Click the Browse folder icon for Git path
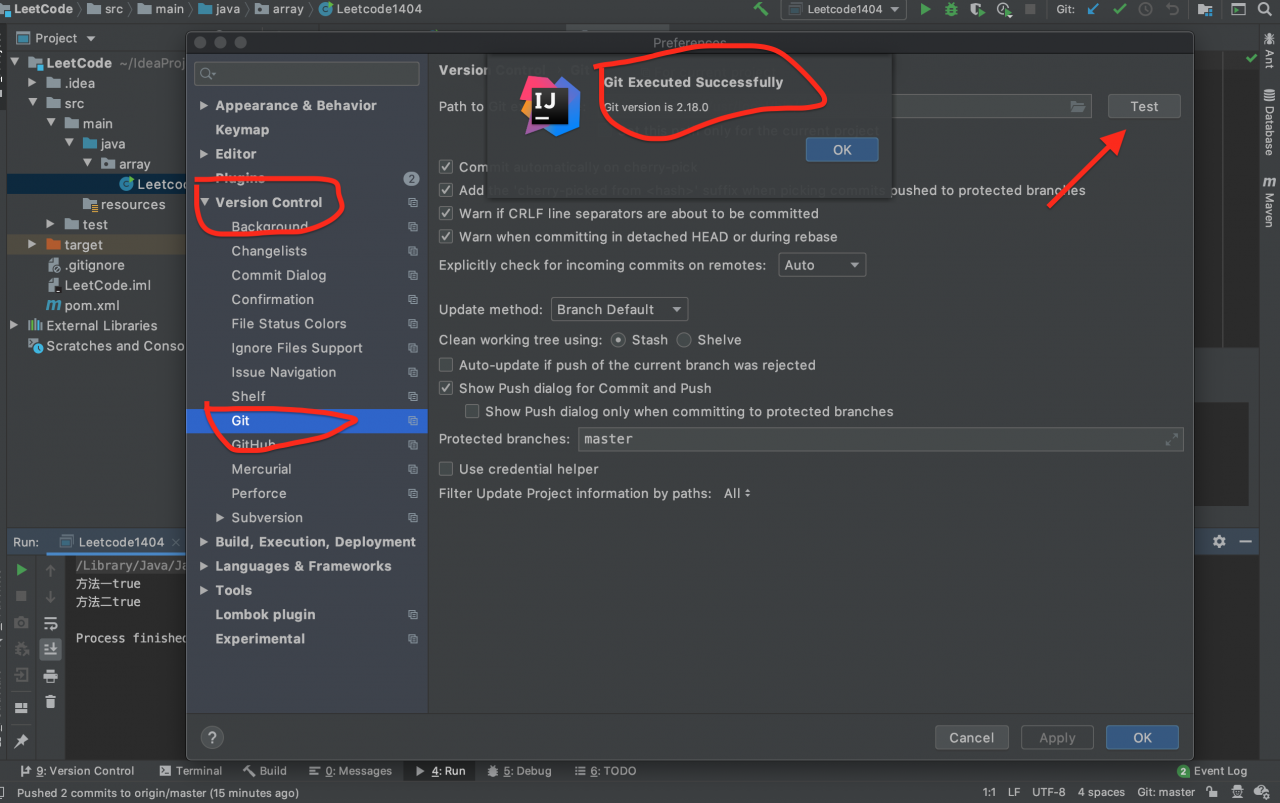Viewport: 1280px width, 803px height. coord(1078,106)
